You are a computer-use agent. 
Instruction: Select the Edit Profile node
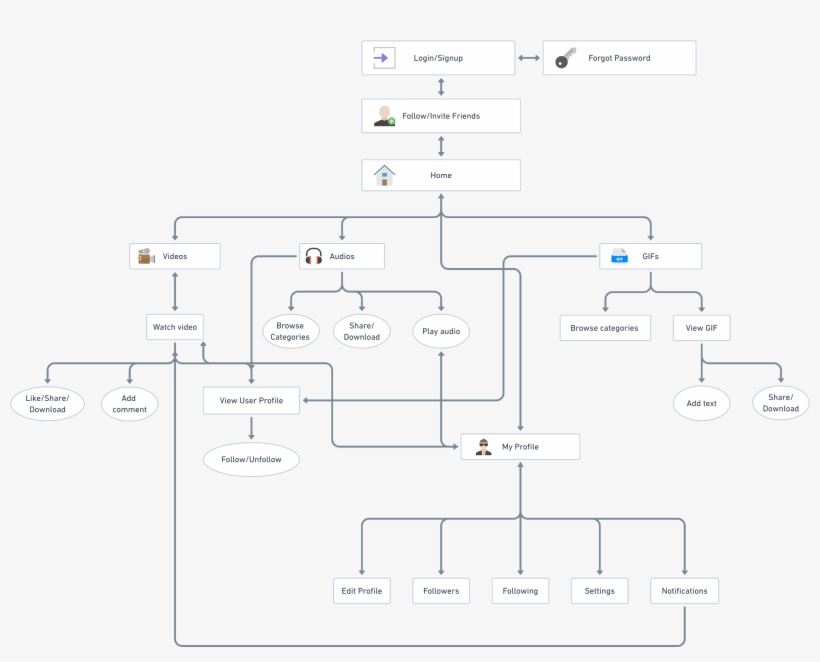click(361, 590)
